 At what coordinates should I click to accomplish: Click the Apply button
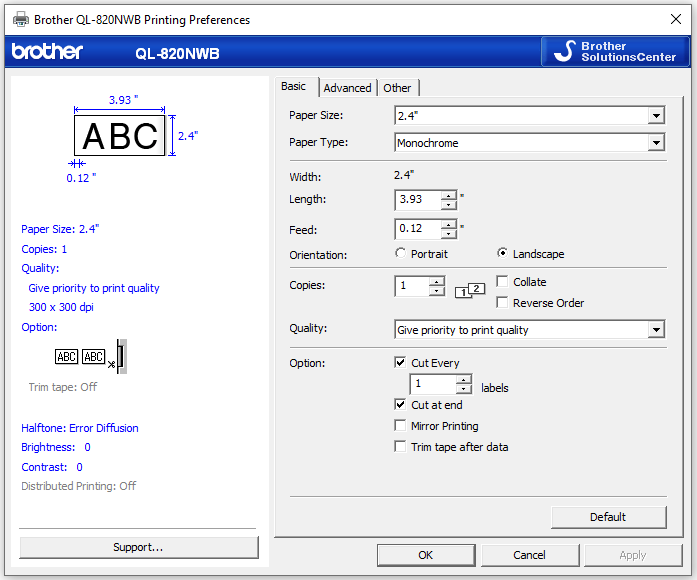click(633, 555)
